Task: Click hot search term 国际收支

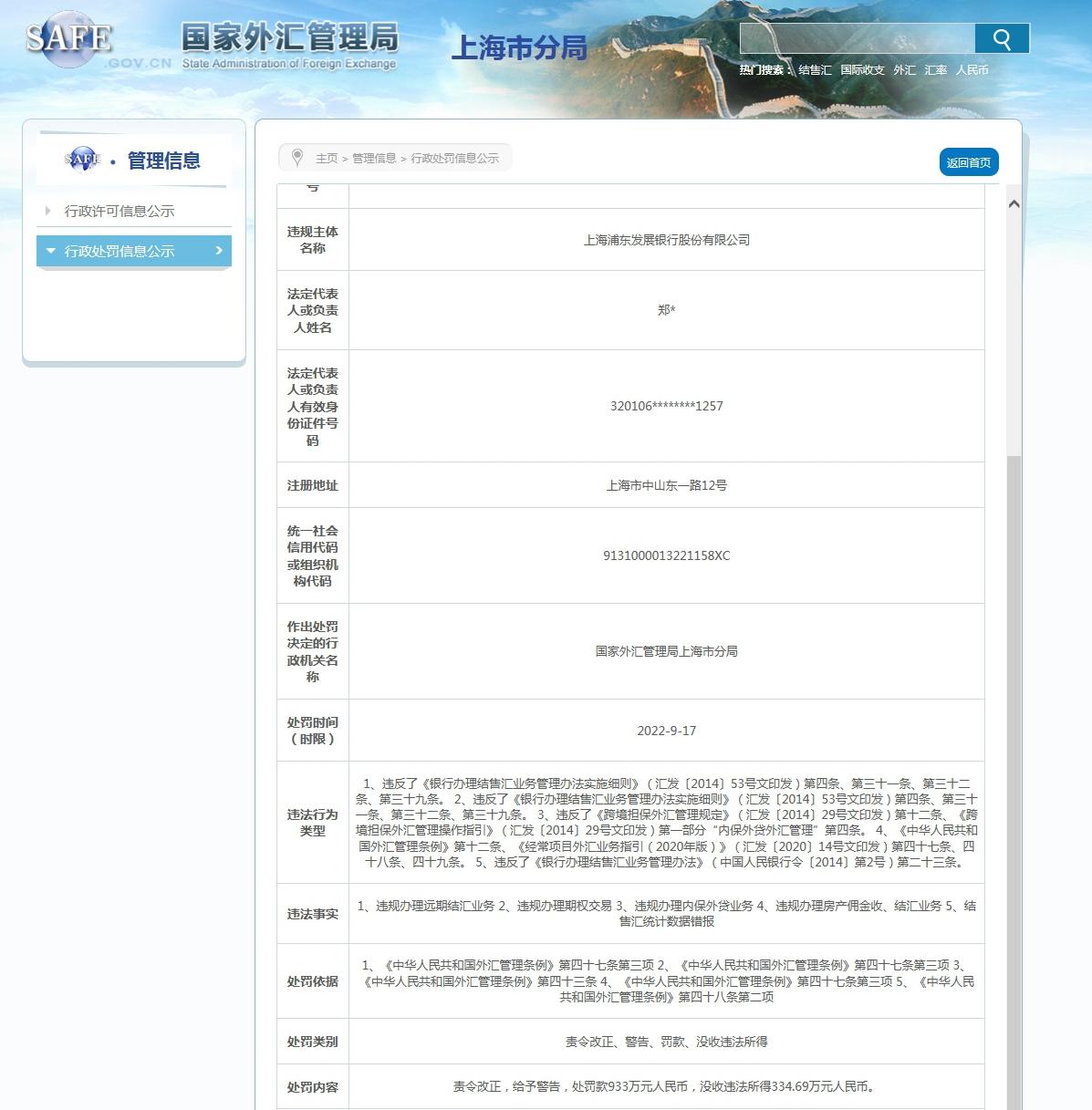Action: 862,70
